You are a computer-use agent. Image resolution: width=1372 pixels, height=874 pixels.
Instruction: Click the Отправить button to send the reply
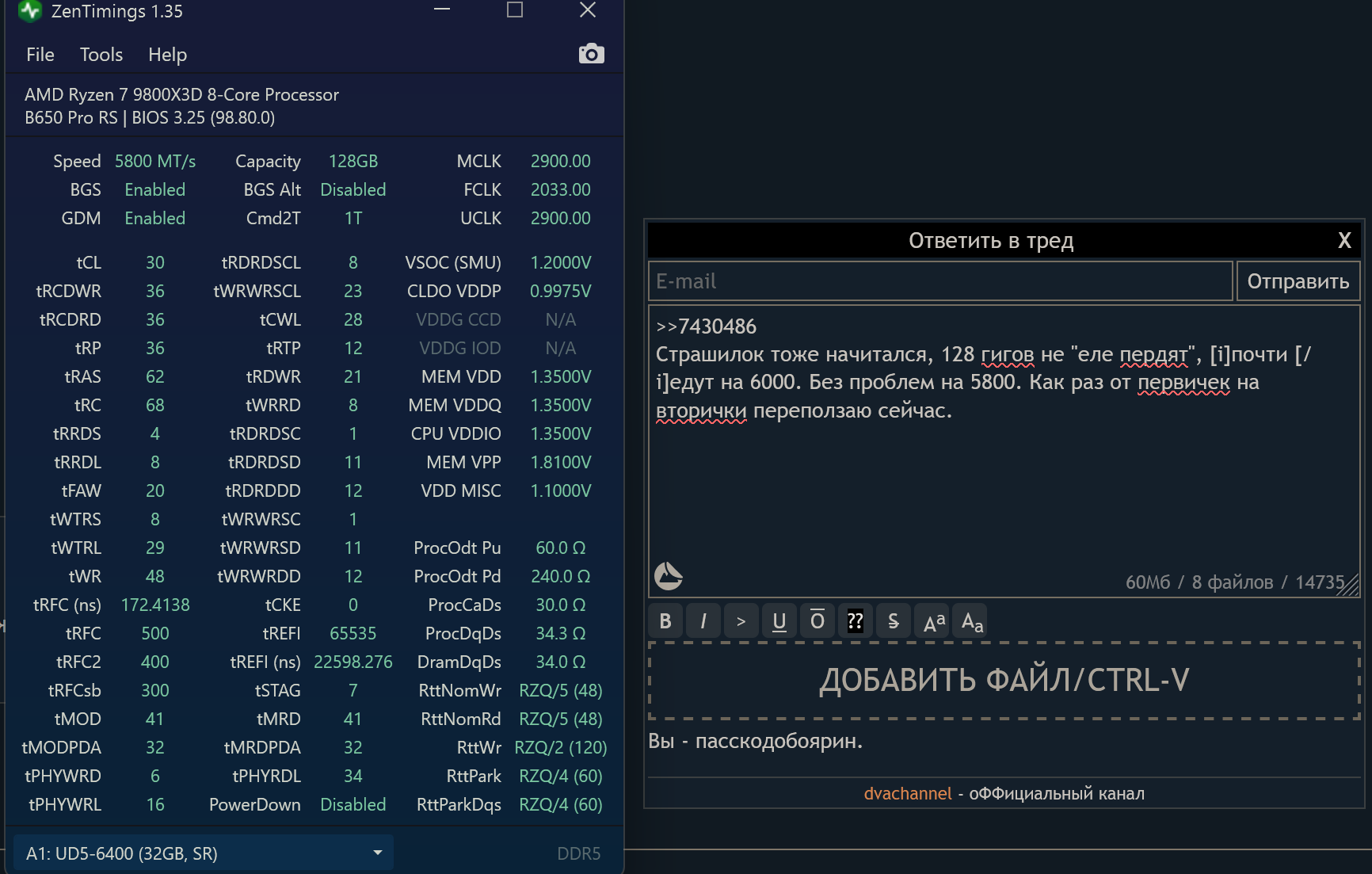click(x=1298, y=281)
